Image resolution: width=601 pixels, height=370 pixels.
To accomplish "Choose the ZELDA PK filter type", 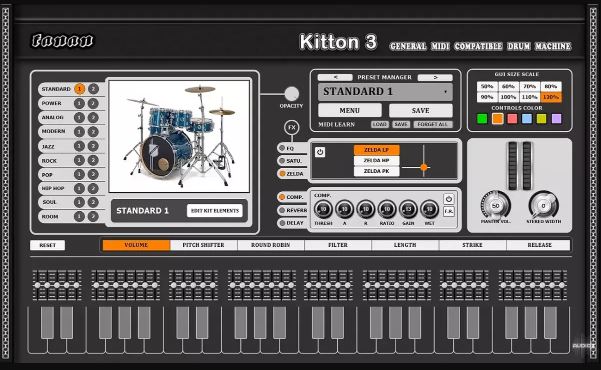I will [376, 171].
